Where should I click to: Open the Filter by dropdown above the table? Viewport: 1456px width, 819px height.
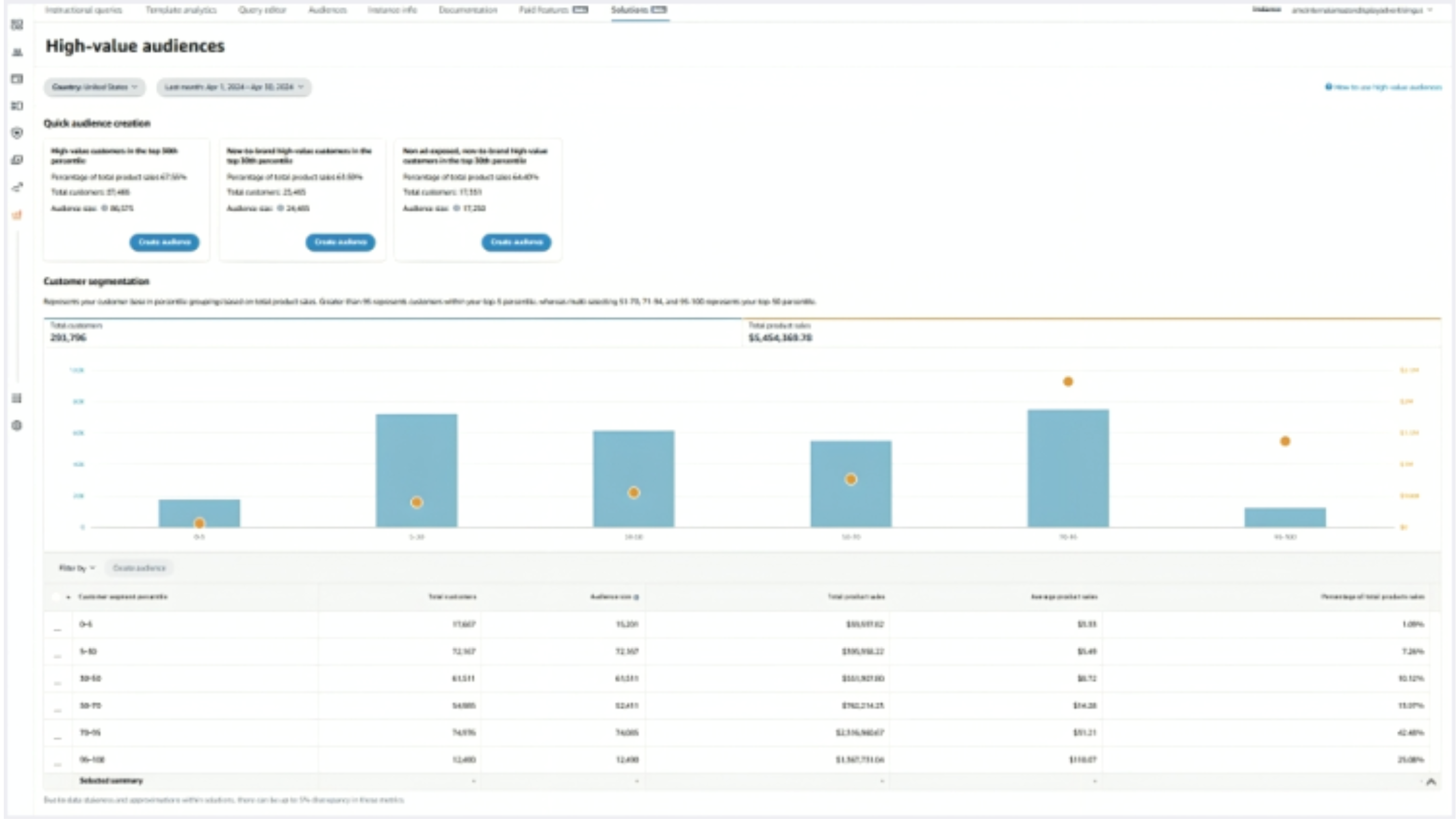[75, 567]
